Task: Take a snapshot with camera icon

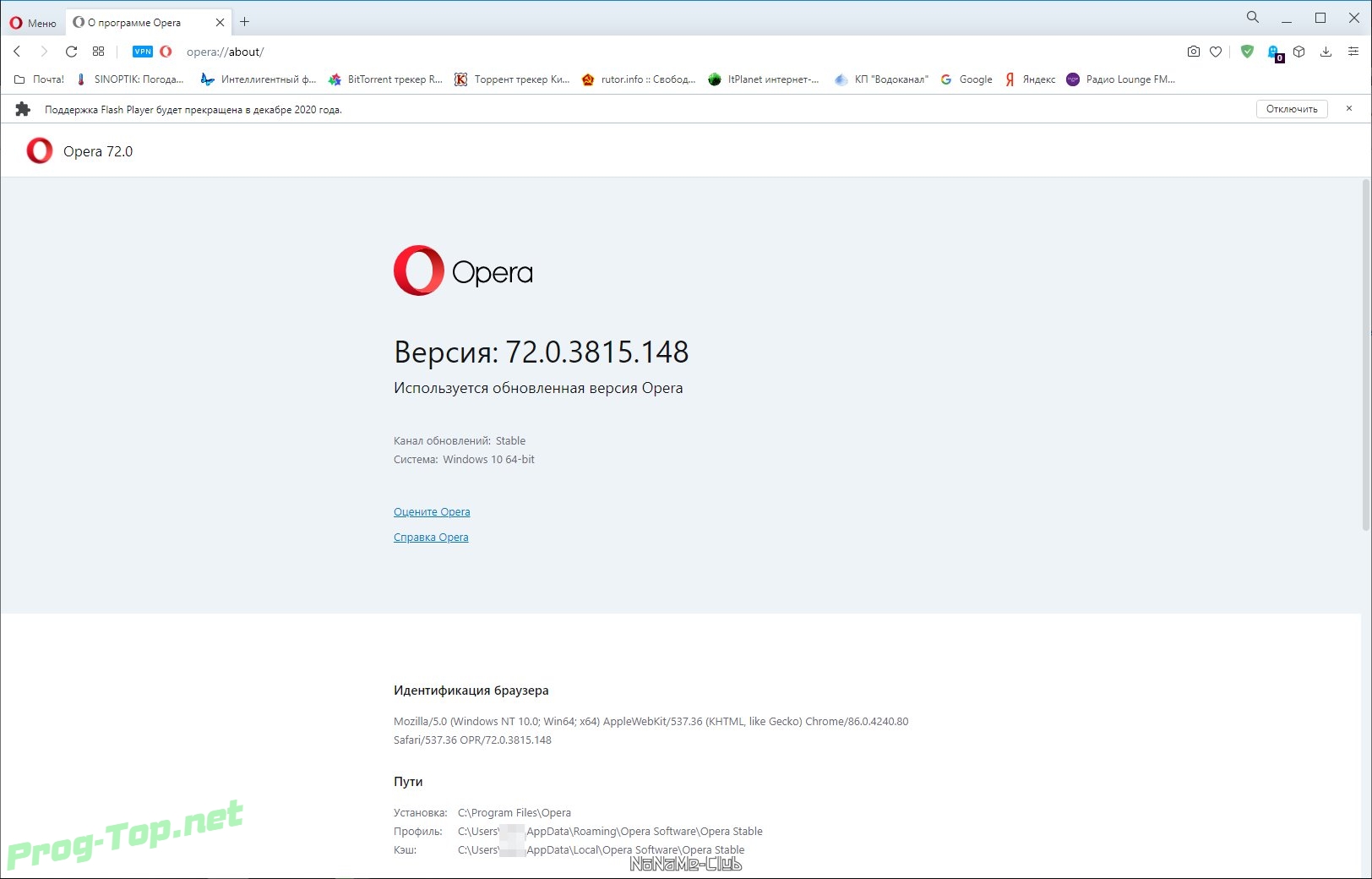Action: (1193, 52)
